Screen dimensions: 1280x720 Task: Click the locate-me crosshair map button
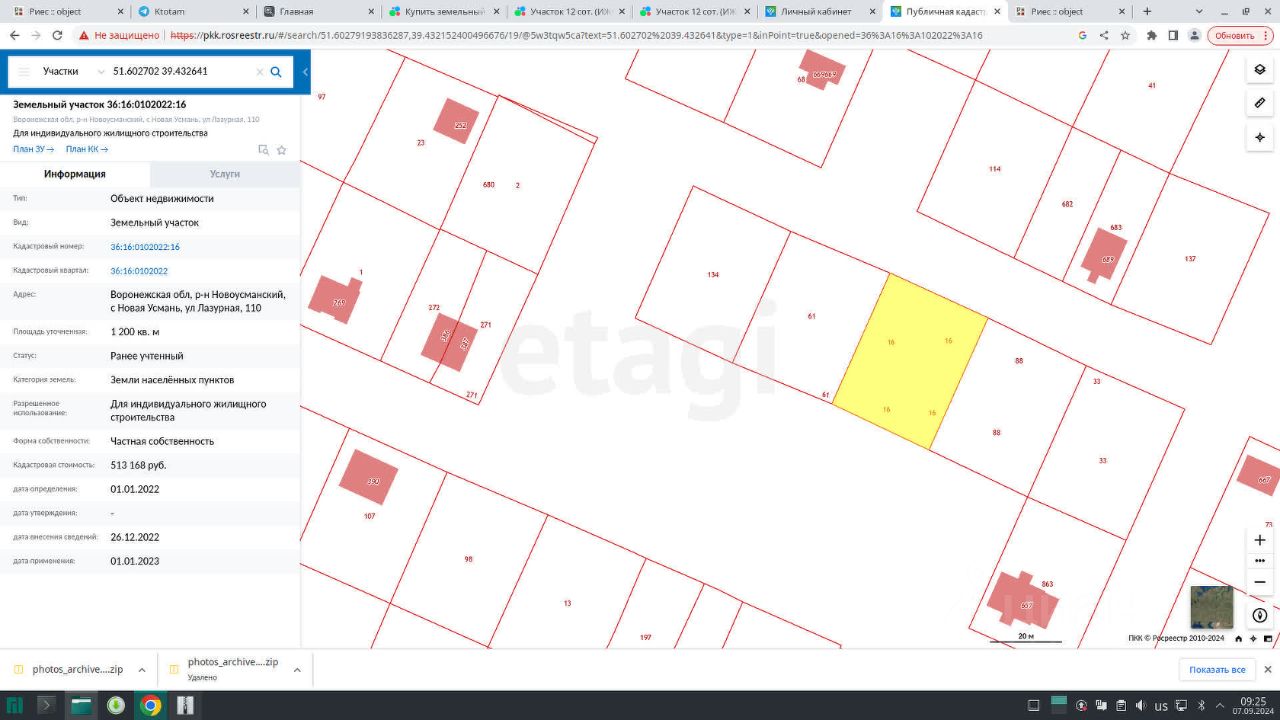point(1259,137)
